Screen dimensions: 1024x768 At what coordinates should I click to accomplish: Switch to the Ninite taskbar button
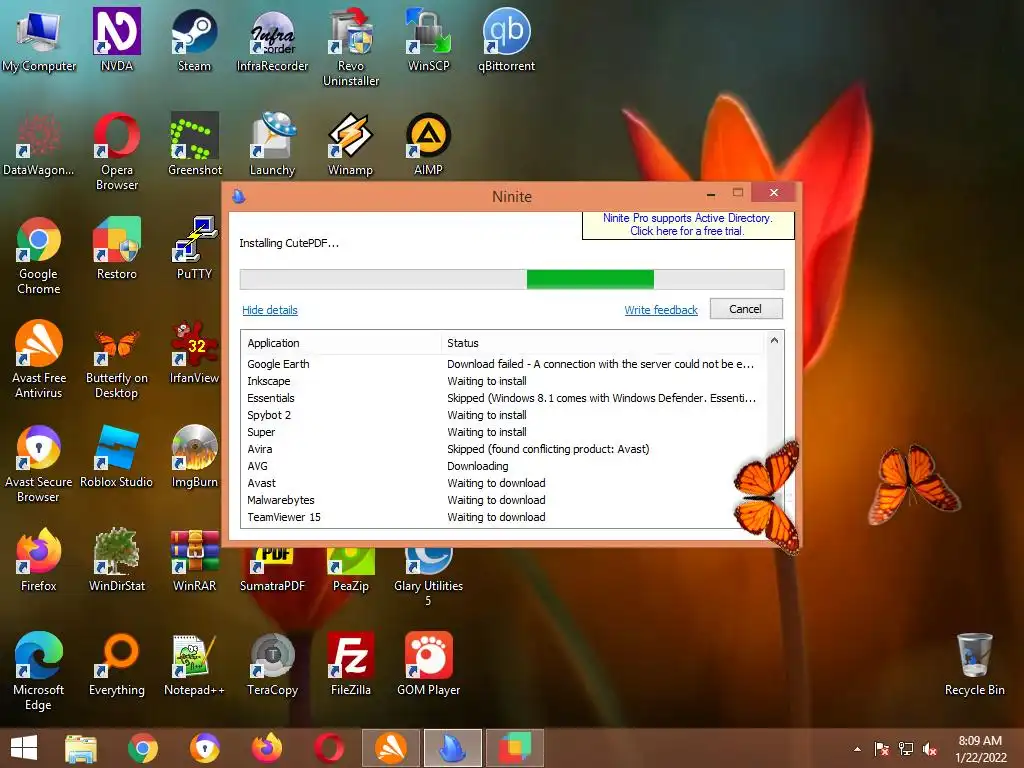(453, 748)
